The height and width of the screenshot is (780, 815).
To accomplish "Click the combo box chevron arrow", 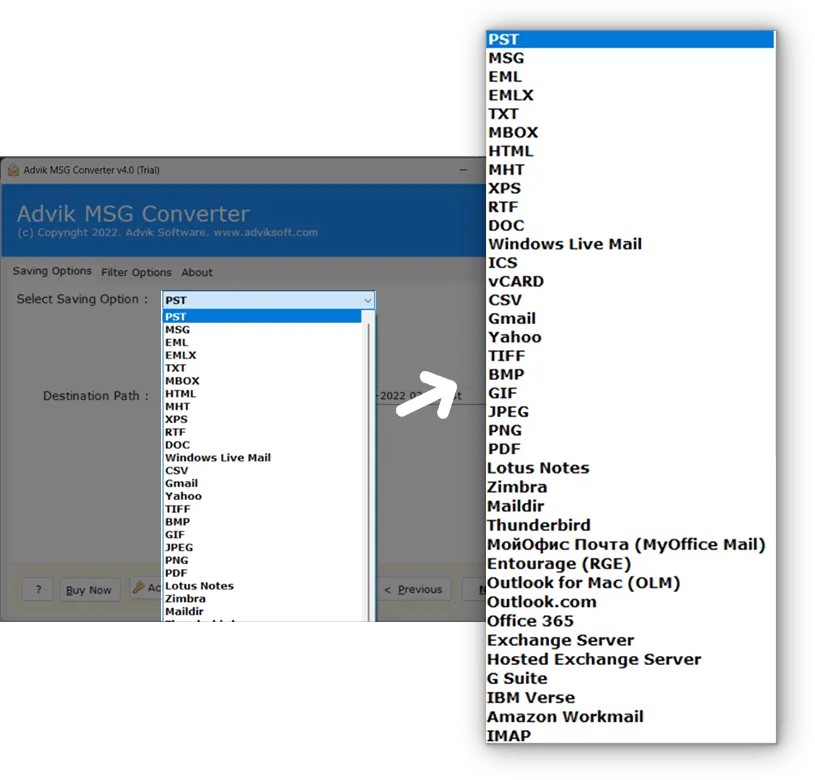I will (x=367, y=300).
